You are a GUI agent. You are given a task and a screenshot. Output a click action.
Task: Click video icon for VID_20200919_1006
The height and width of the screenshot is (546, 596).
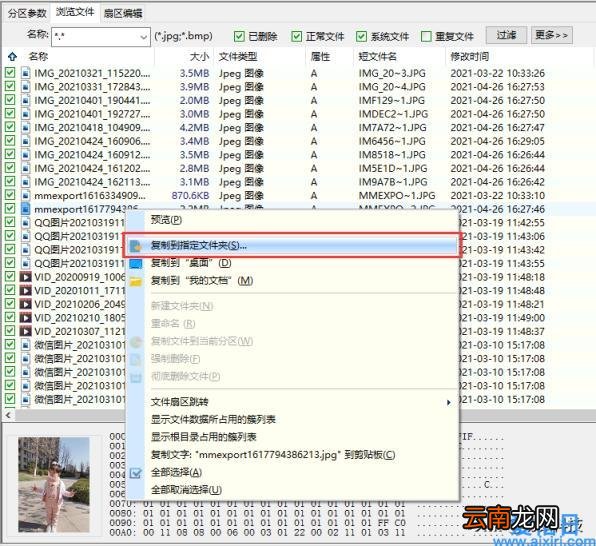pyautogui.click(x=25, y=277)
